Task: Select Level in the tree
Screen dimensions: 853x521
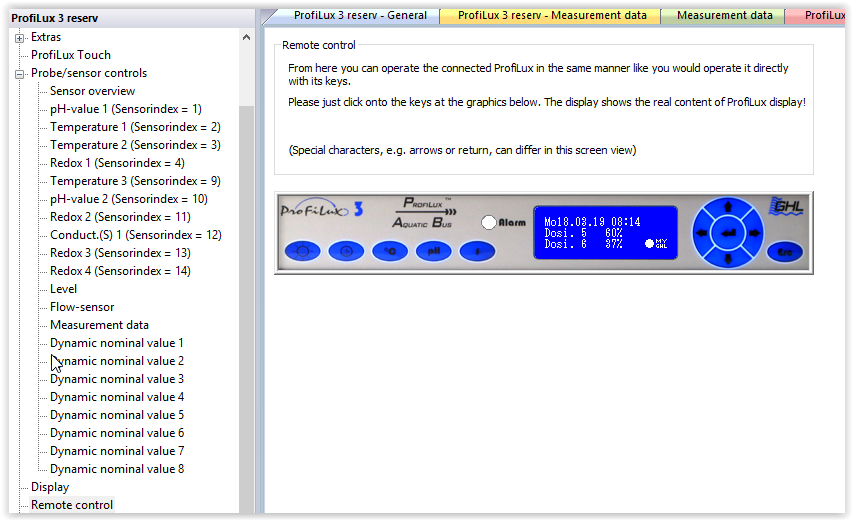Action: point(63,289)
